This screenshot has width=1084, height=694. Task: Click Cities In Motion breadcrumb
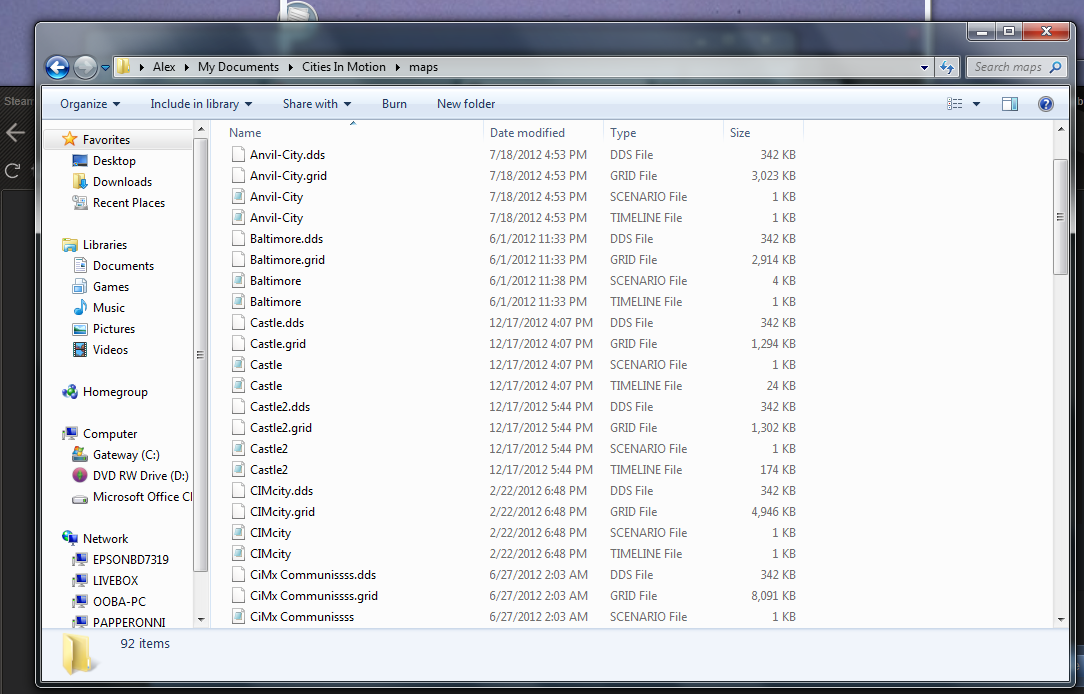point(344,67)
